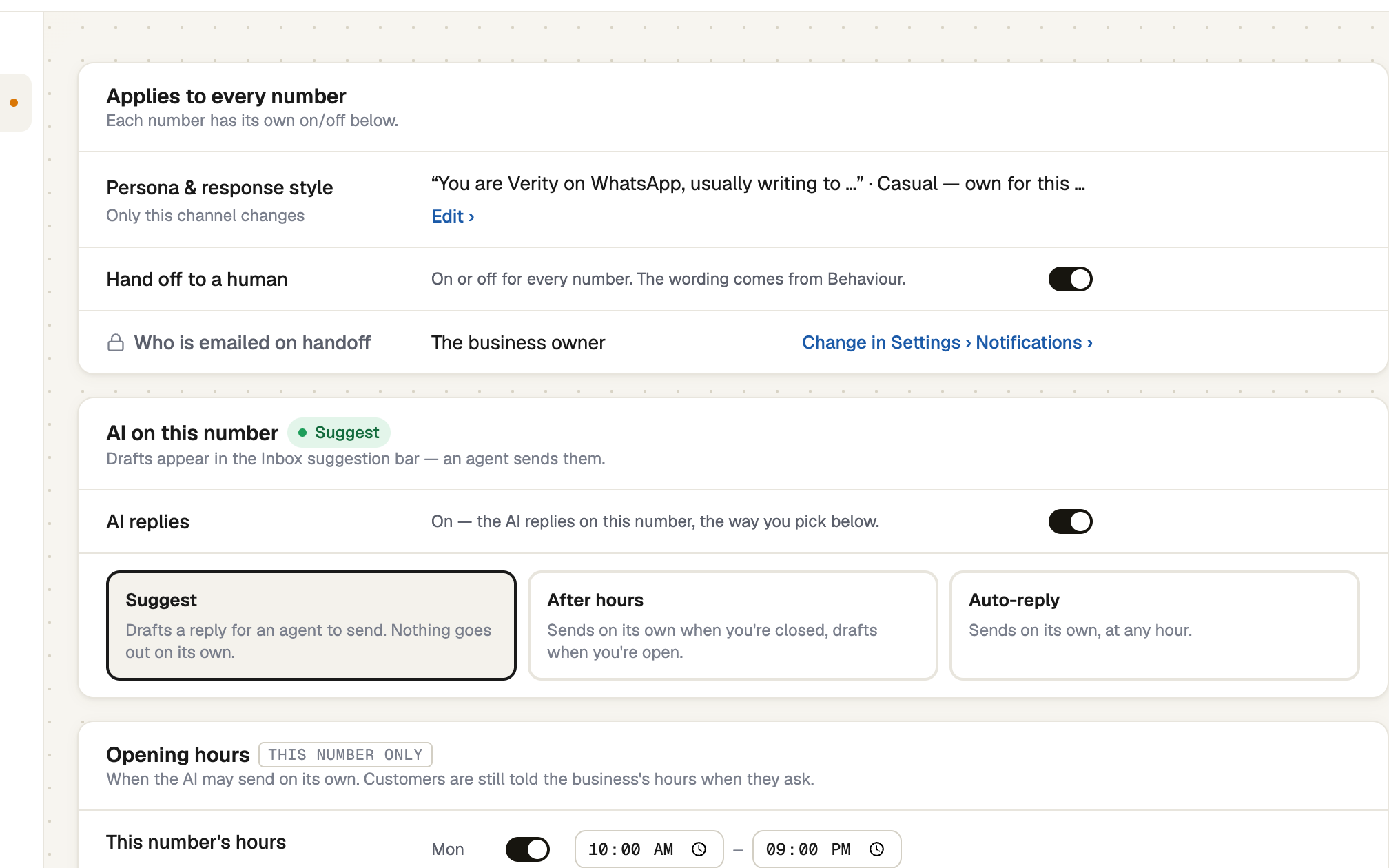Viewport: 1389px width, 868px height.
Task: Click the green Suggest status badge
Action: click(x=339, y=433)
